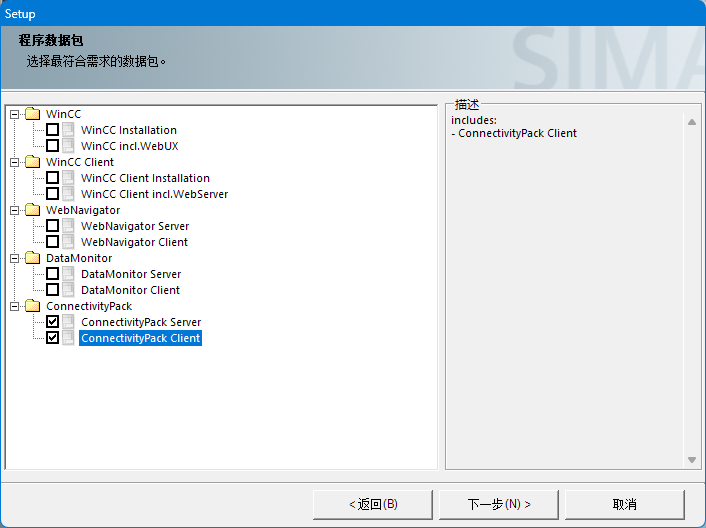Click the package icon beside WinCC Client Installation
The image size is (706, 528).
(68, 178)
